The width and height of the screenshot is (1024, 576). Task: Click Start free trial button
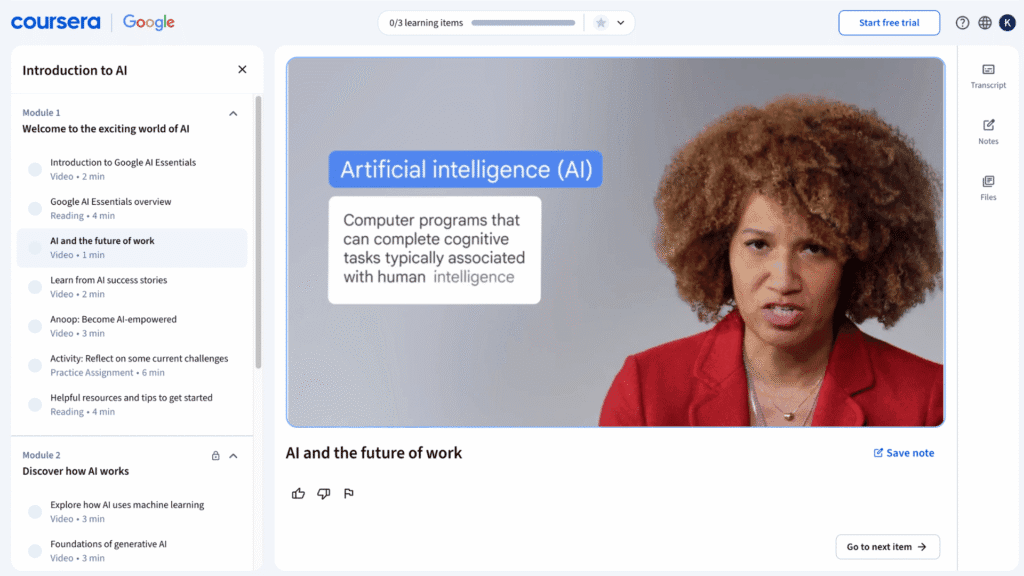point(889,23)
